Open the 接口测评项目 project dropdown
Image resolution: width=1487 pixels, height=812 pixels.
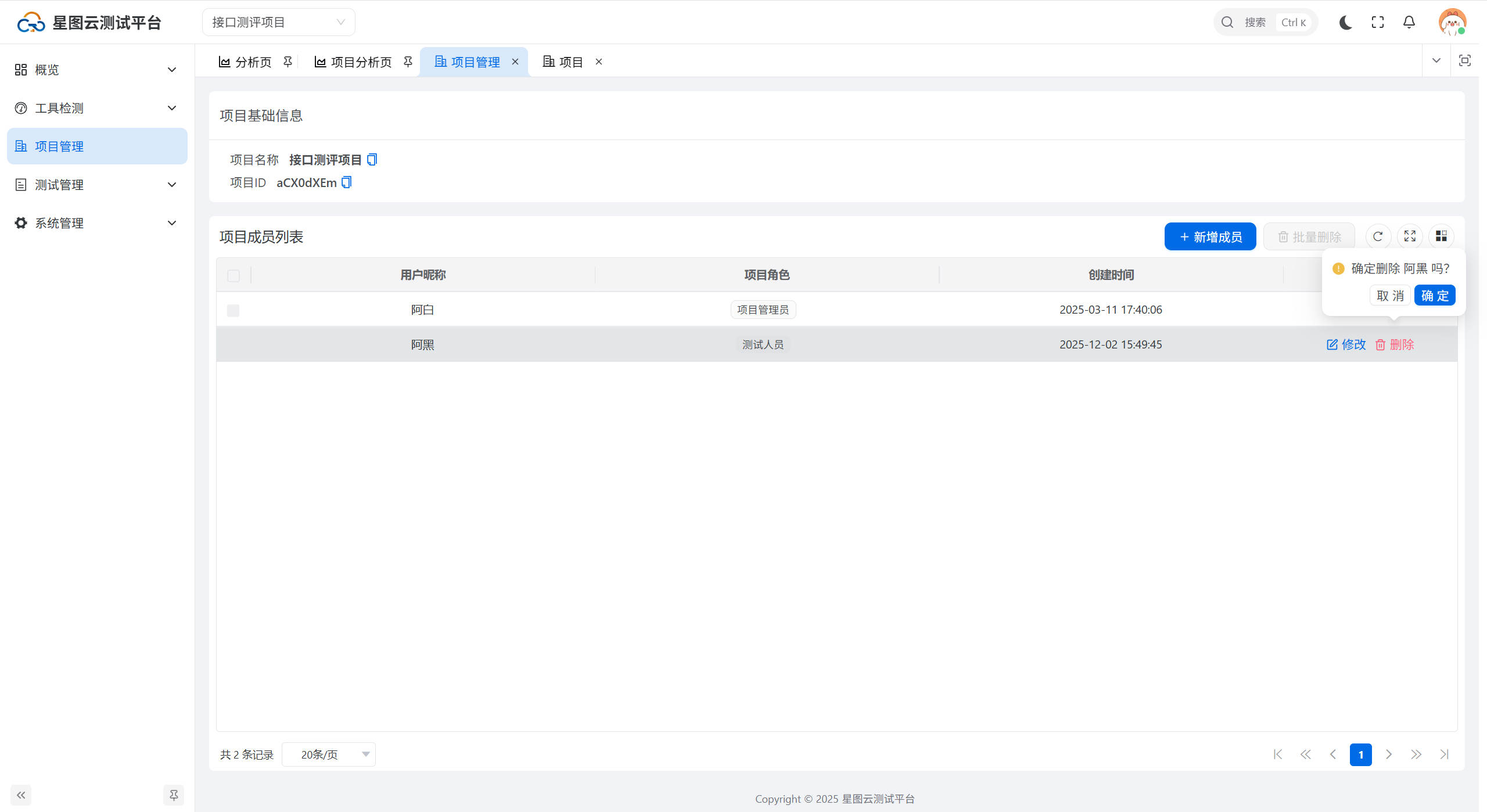tap(278, 22)
